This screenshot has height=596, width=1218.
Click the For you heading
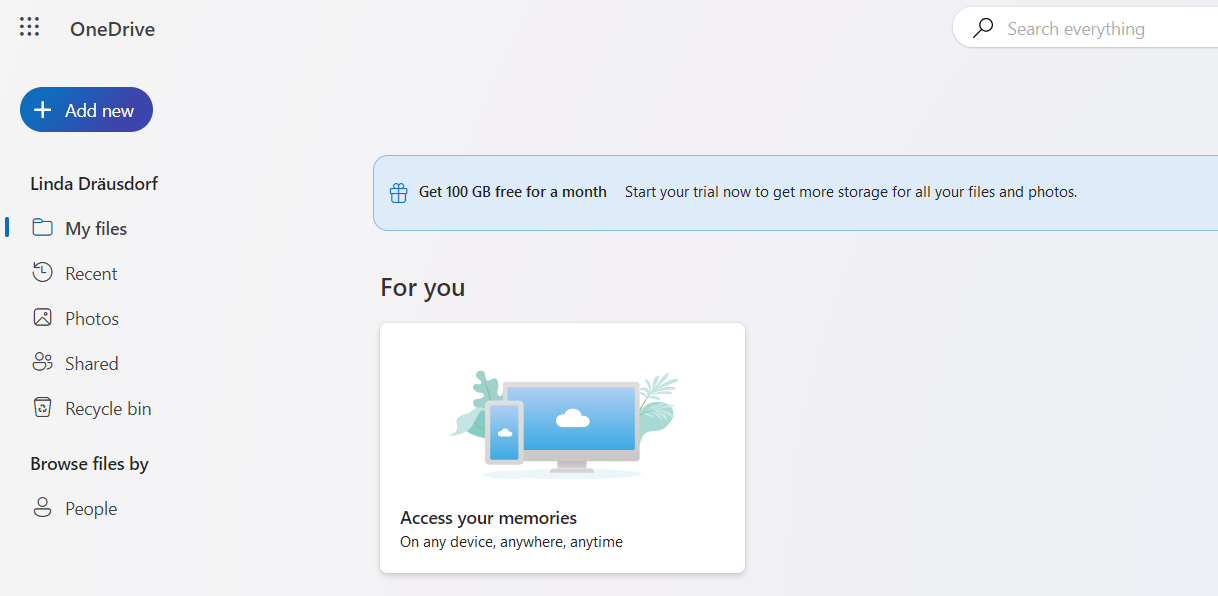(423, 288)
